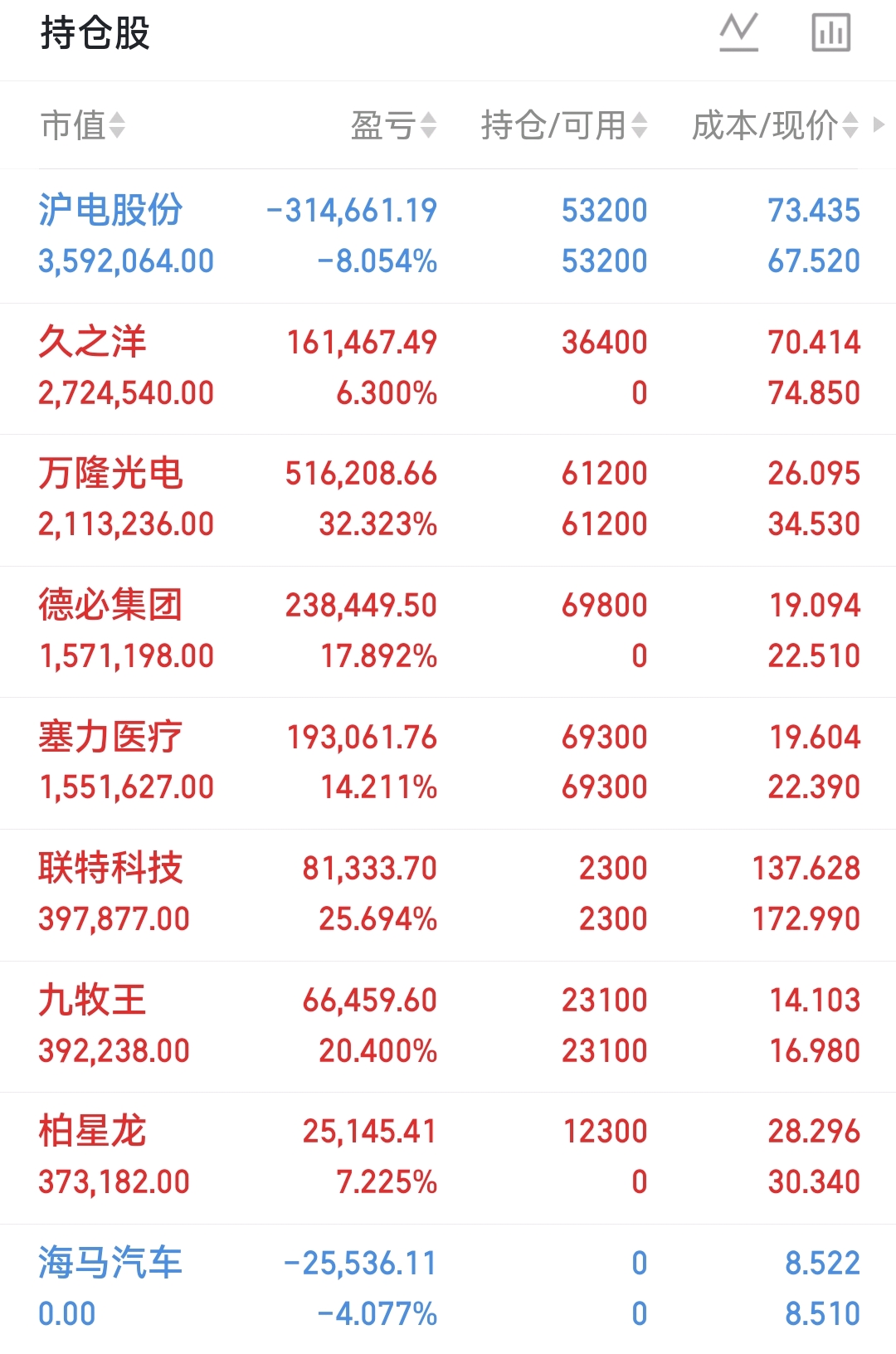Image resolution: width=896 pixels, height=1354 pixels.
Task: Sort holdings by 市值 column arrows
Action: pos(117,126)
